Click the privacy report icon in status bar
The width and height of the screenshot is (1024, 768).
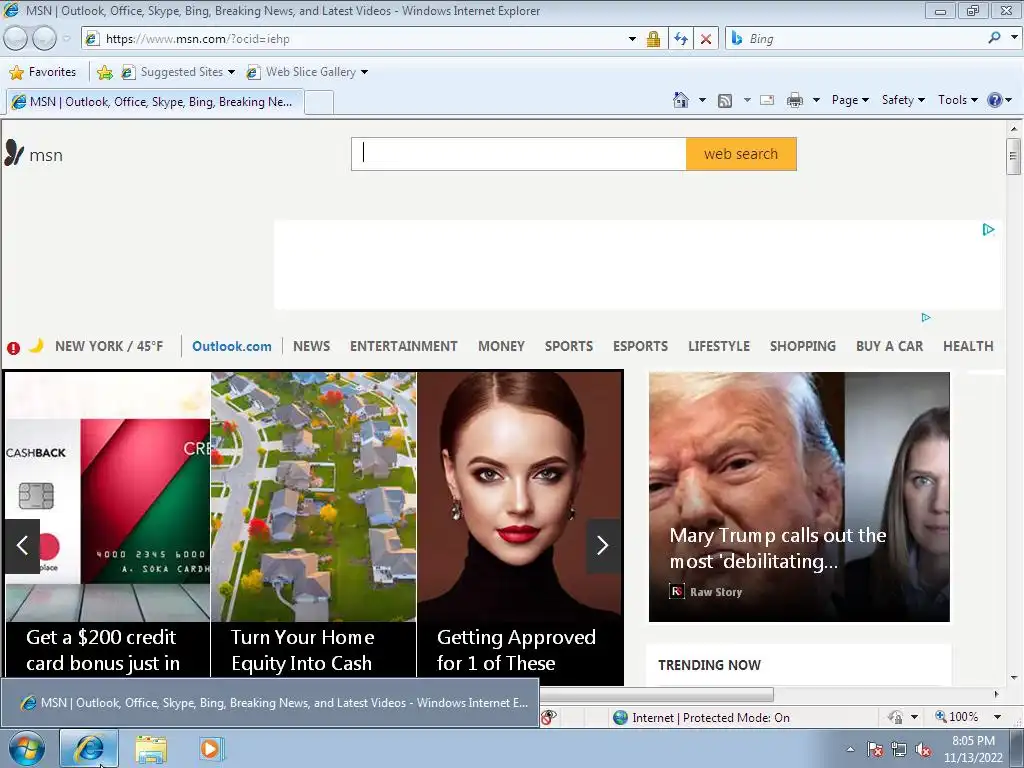549,718
